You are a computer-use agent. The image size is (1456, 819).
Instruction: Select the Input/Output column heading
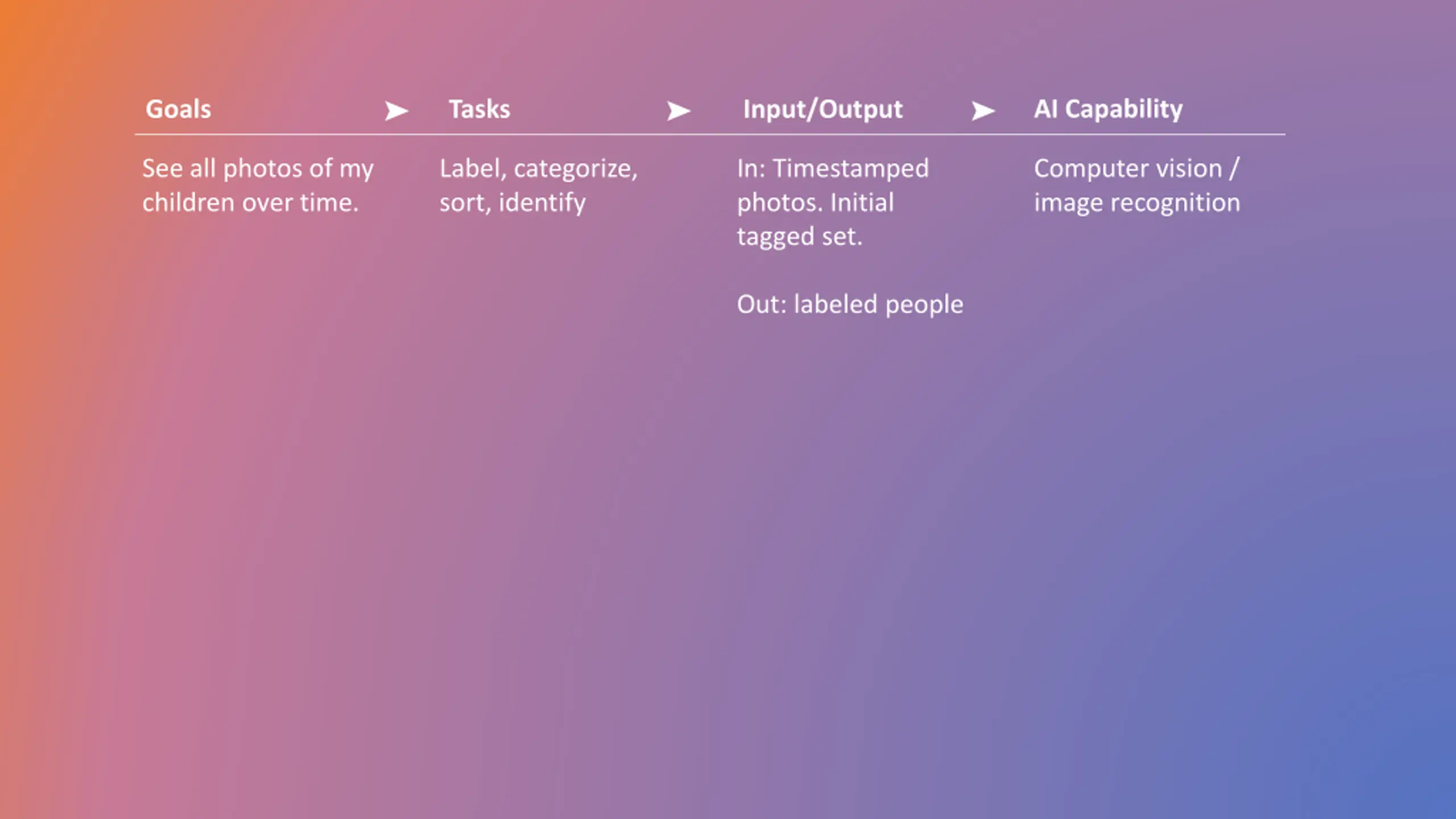click(822, 109)
